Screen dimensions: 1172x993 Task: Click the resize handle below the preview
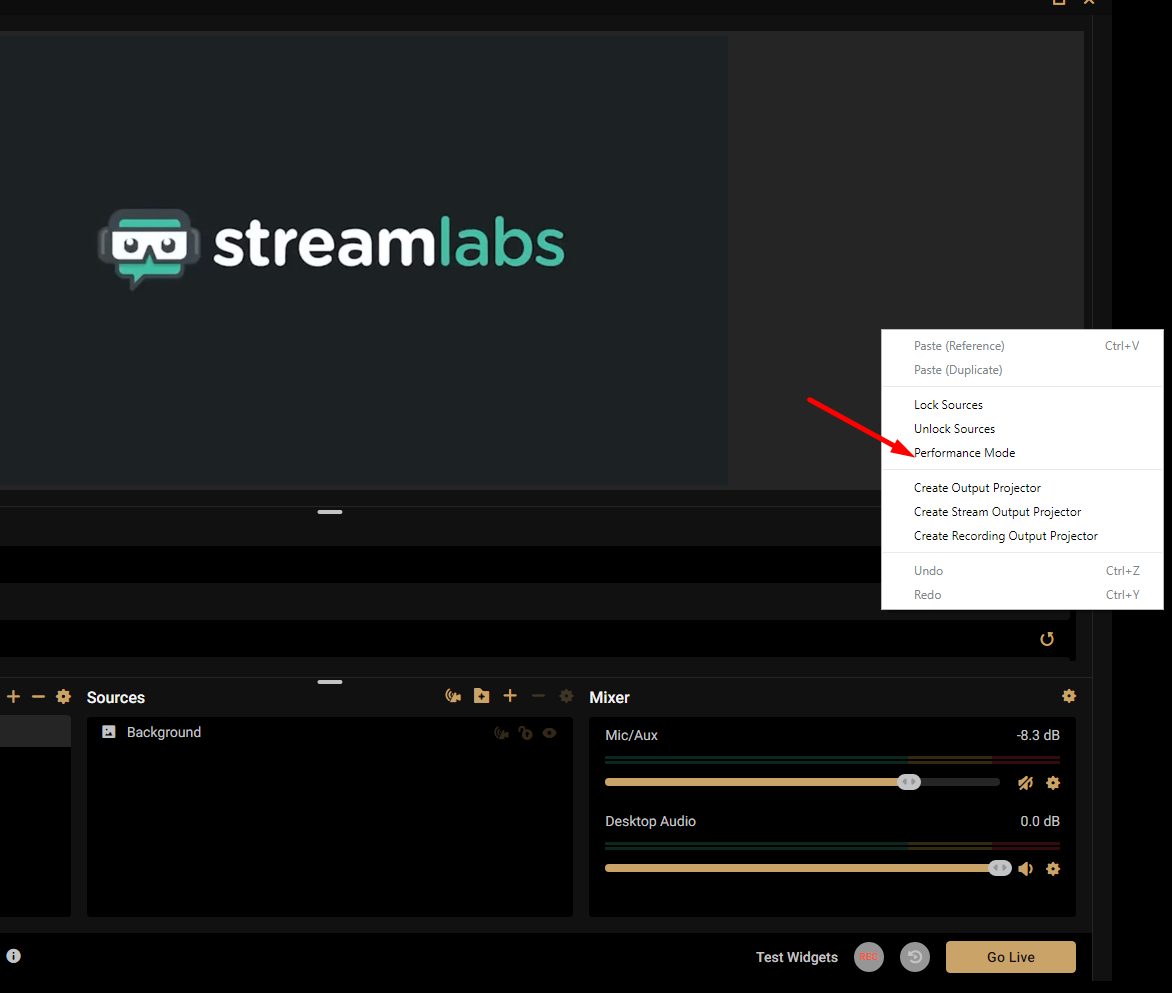pos(330,512)
